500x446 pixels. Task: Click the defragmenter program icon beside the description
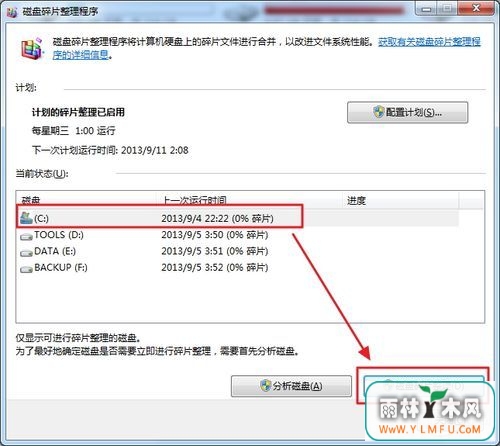[32, 48]
